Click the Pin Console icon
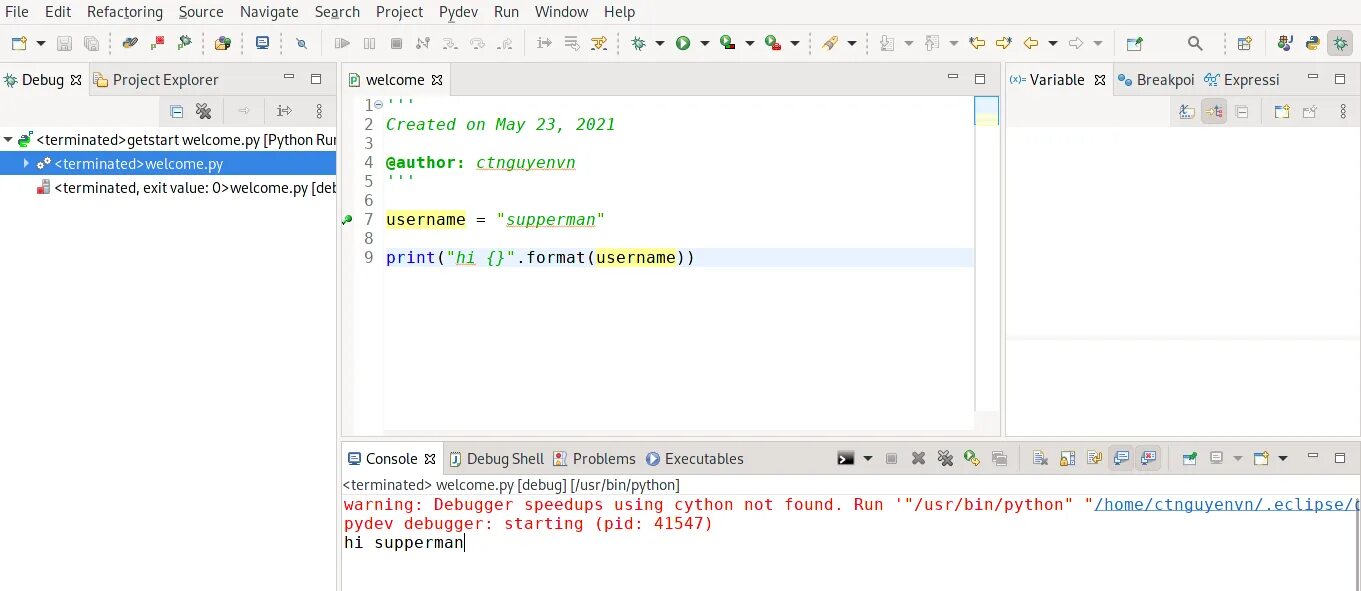1361x591 pixels. click(x=1189, y=459)
